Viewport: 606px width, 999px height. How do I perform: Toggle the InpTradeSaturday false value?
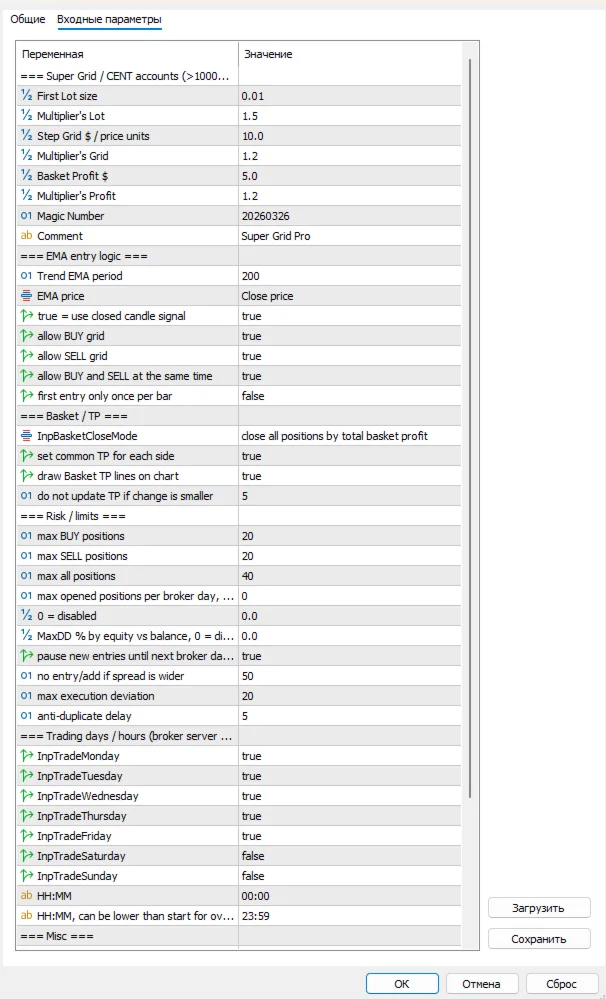pos(349,856)
